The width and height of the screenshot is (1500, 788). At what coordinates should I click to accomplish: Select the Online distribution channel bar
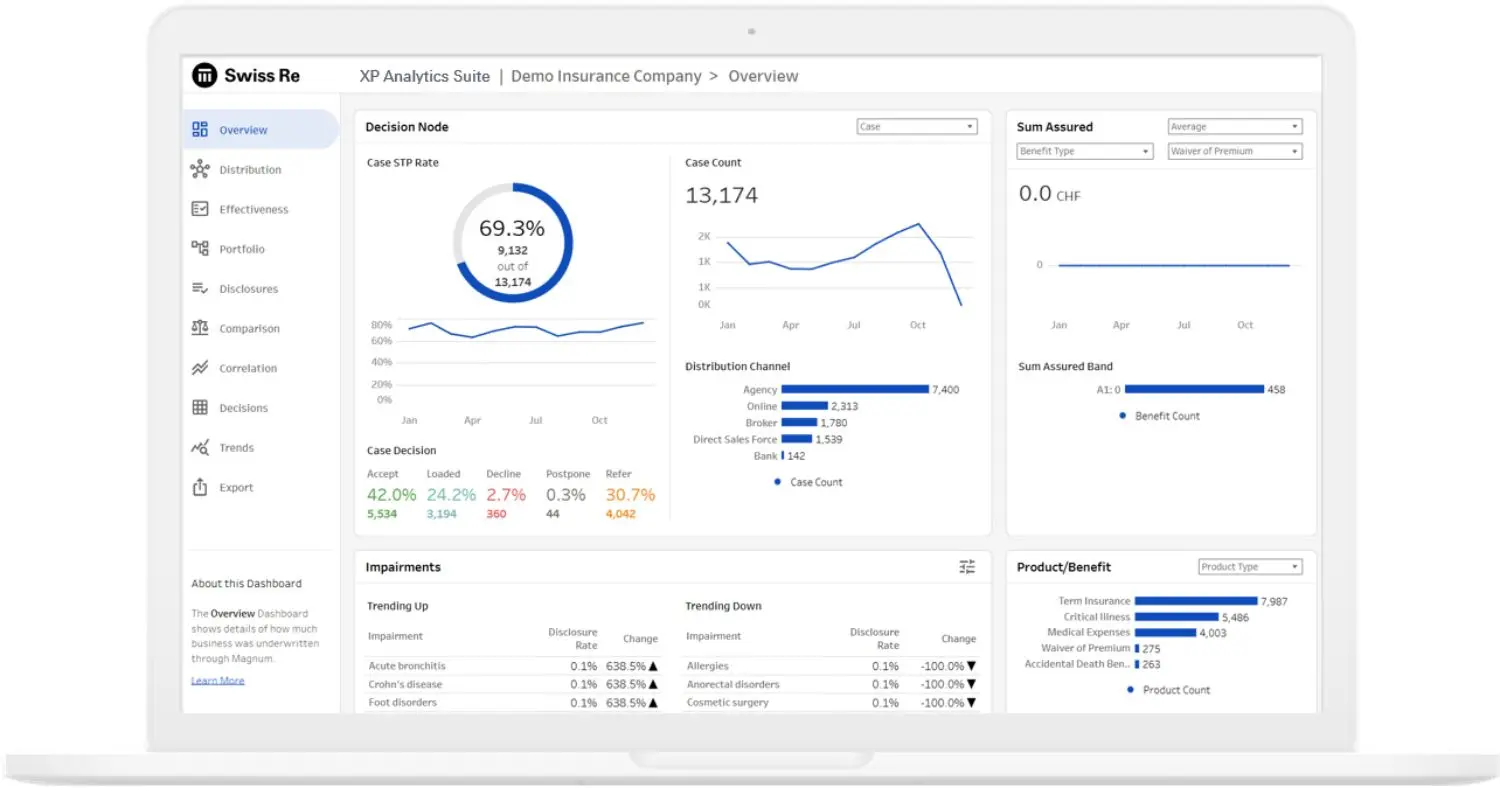[x=804, y=406]
